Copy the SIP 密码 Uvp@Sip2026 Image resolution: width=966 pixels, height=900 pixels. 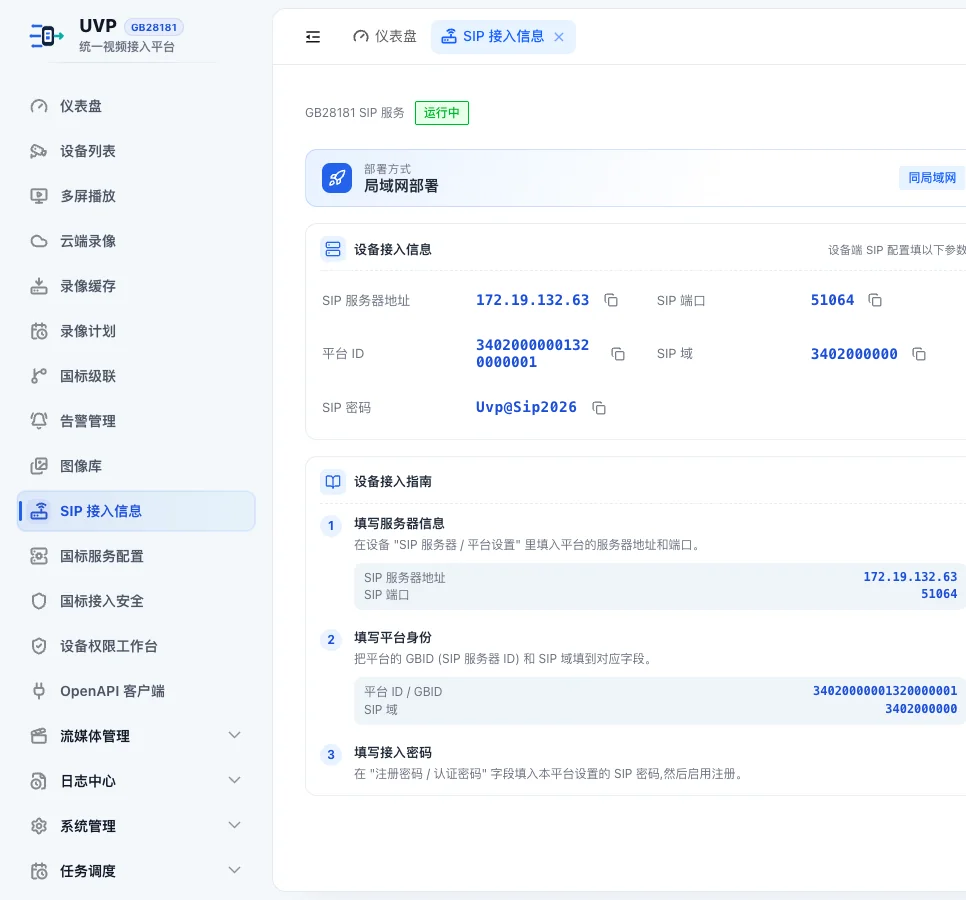[x=599, y=407]
